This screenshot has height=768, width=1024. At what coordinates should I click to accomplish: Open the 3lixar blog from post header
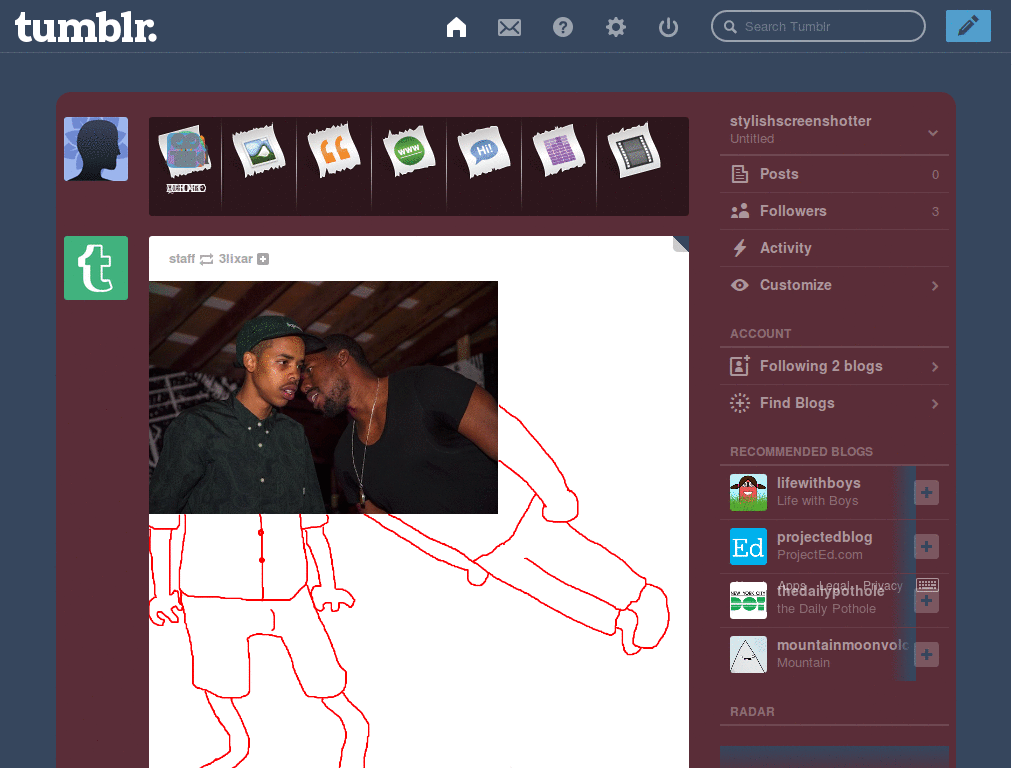tap(235, 259)
